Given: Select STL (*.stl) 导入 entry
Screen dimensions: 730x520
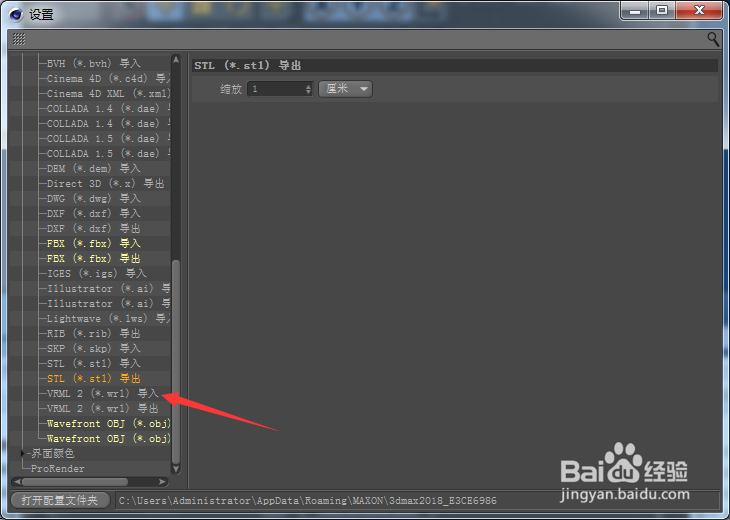Looking at the screenshot, I should pos(93,363).
